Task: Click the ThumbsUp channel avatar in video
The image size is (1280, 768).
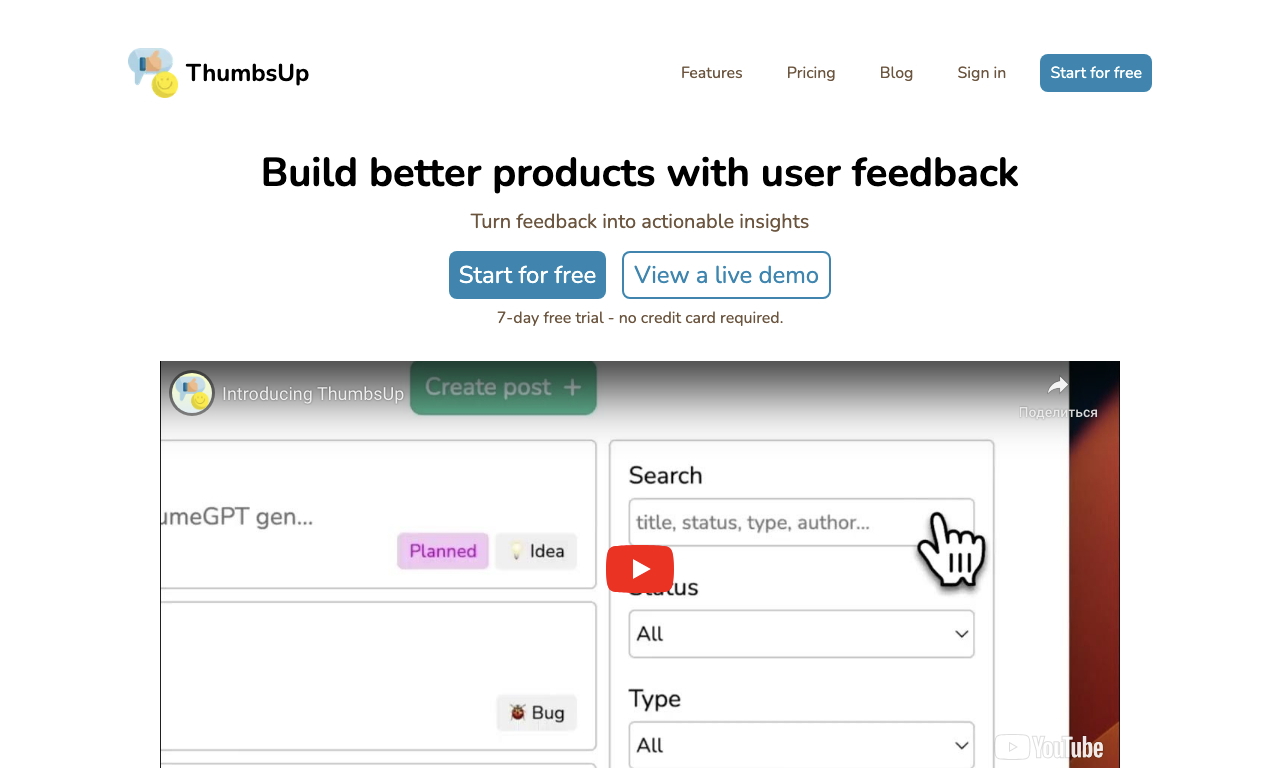Action: tap(192, 393)
